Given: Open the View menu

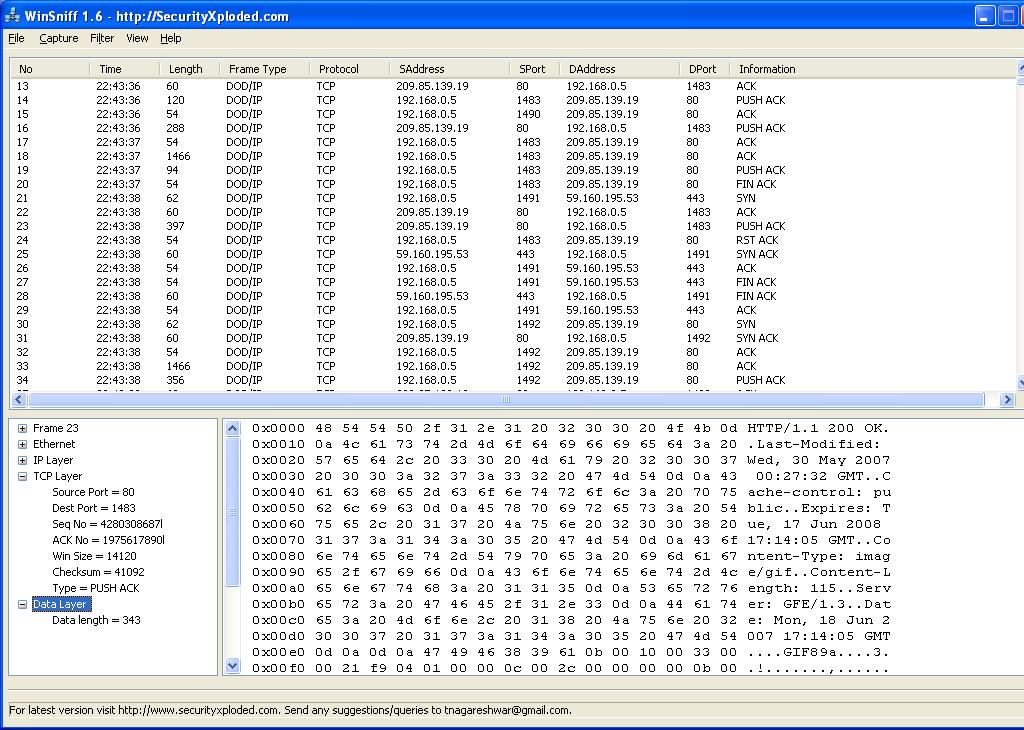Looking at the screenshot, I should (x=137, y=38).
